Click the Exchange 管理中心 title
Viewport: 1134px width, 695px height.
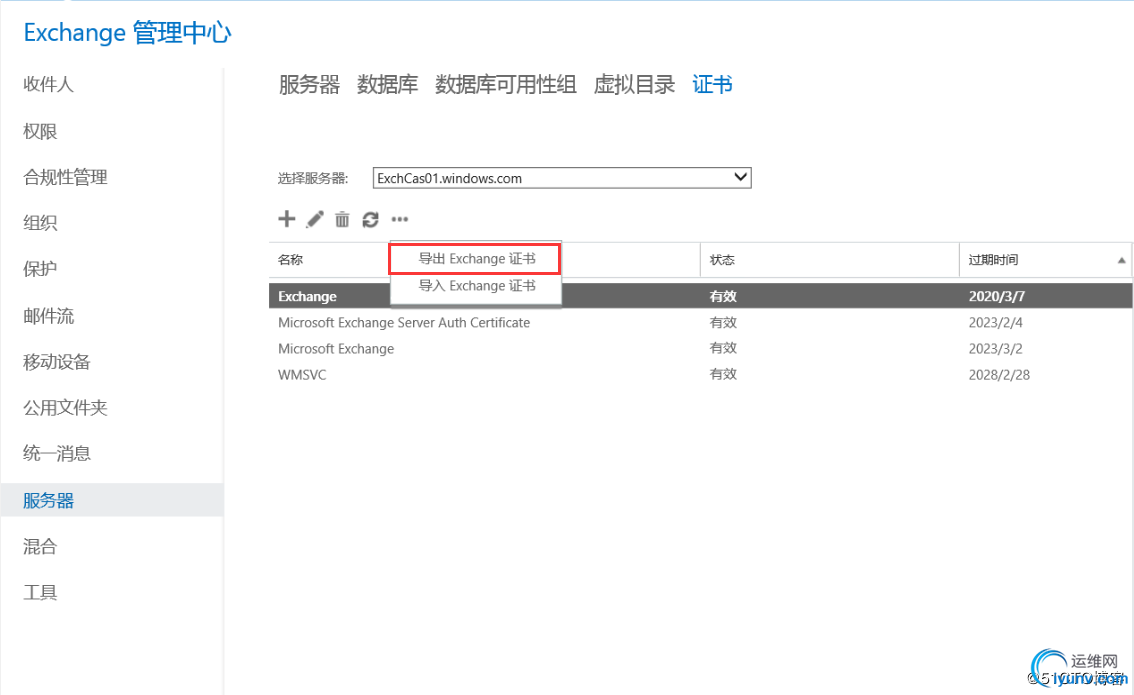(x=127, y=33)
